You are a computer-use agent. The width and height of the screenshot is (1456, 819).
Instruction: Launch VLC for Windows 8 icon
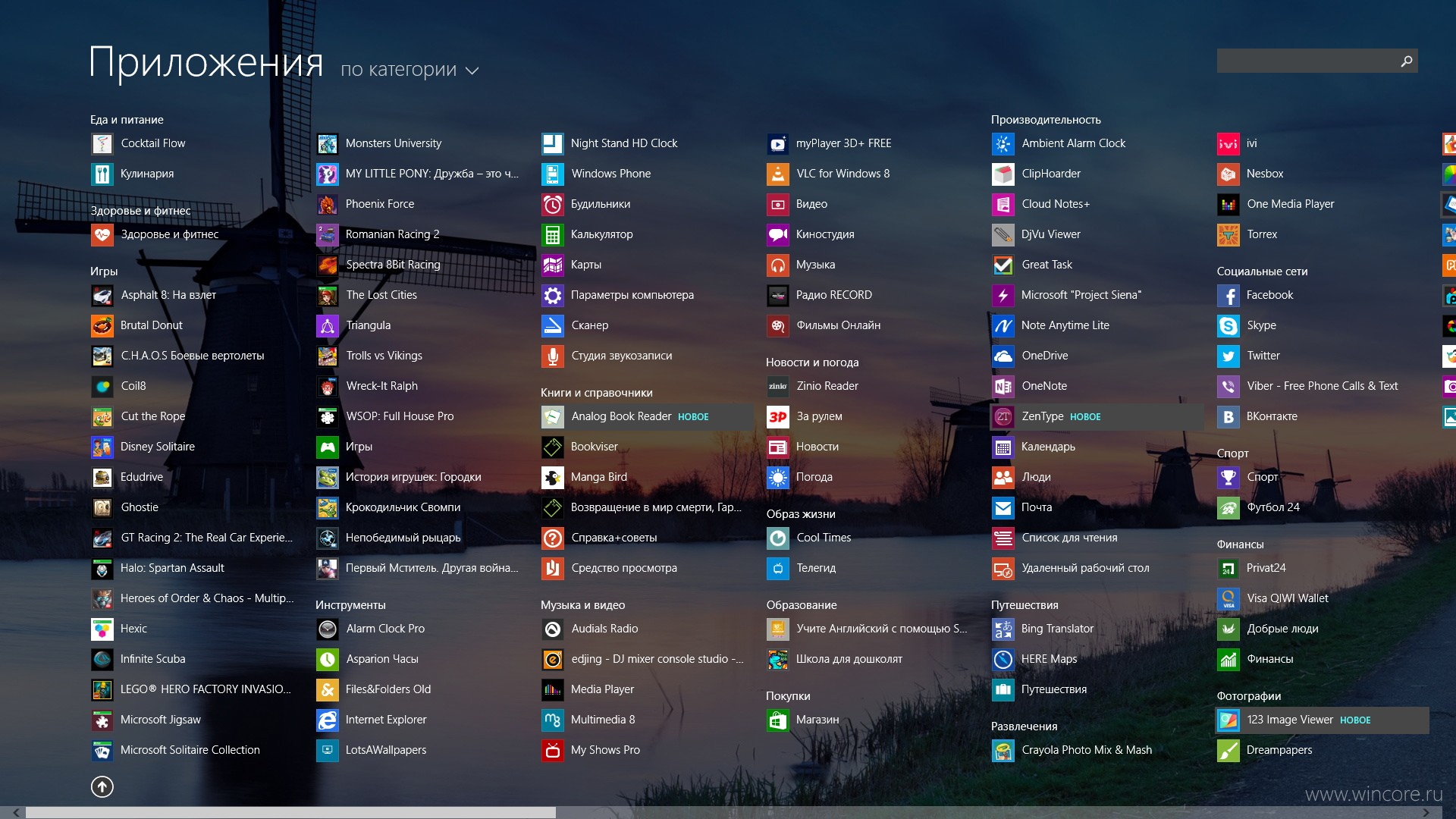pyautogui.click(x=778, y=174)
